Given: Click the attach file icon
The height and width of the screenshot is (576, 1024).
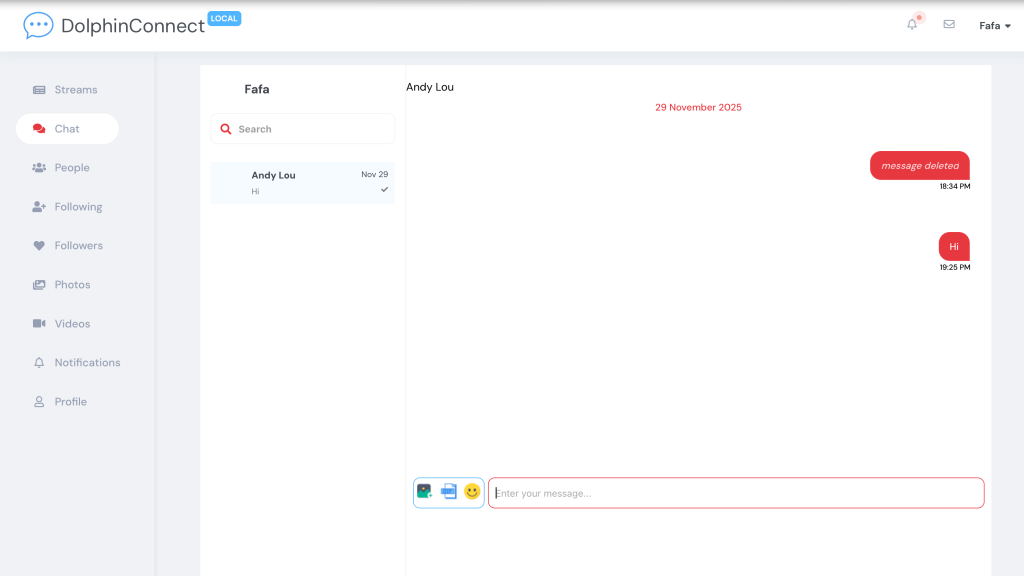Looking at the screenshot, I should tap(449, 492).
